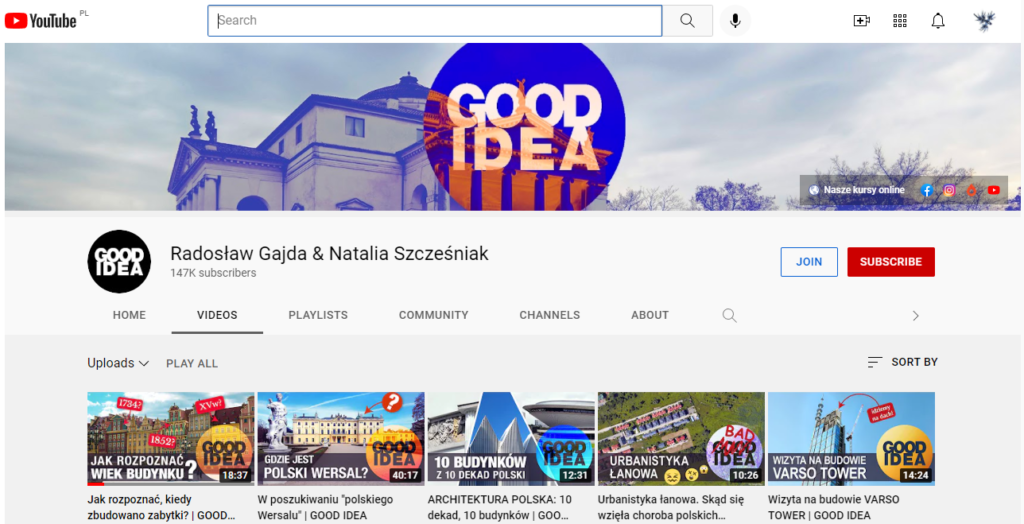Image resolution: width=1024 pixels, height=524 pixels.
Task: Click the 40:17 duration badge
Action: tap(406, 475)
